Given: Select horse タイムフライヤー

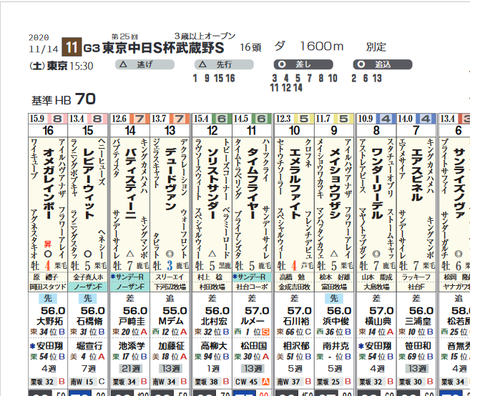Looking at the screenshot, I should pyautogui.click(x=252, y=184).
